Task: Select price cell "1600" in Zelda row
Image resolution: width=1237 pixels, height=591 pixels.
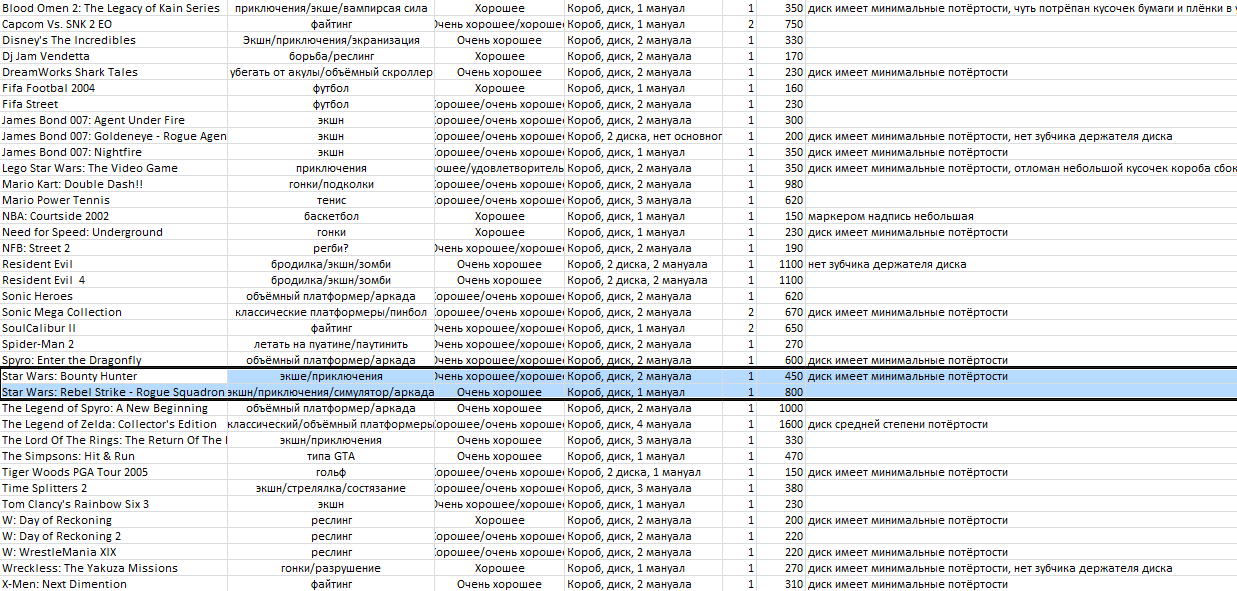Action: 781,424
